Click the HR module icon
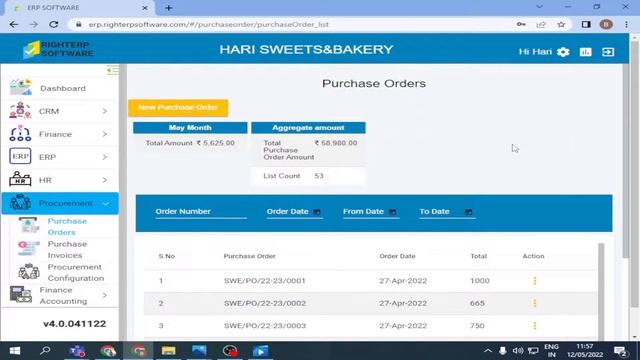 pos(20,179)
